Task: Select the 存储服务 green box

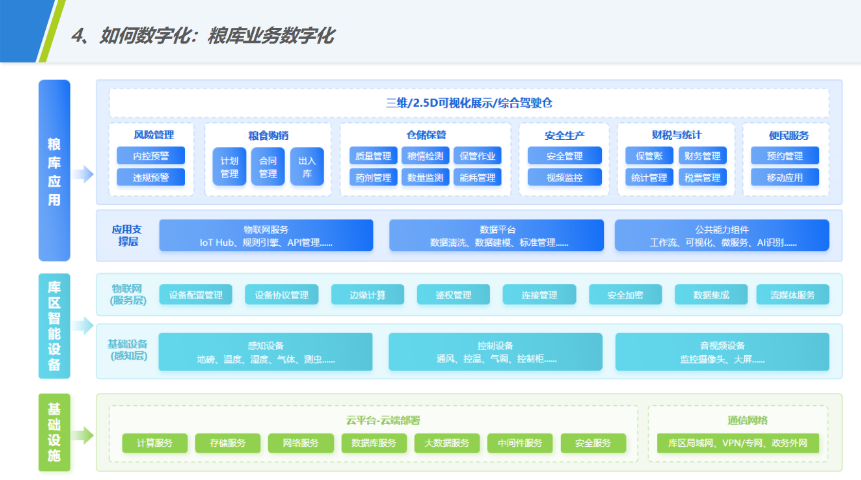Action: click(x=228, y=443)
